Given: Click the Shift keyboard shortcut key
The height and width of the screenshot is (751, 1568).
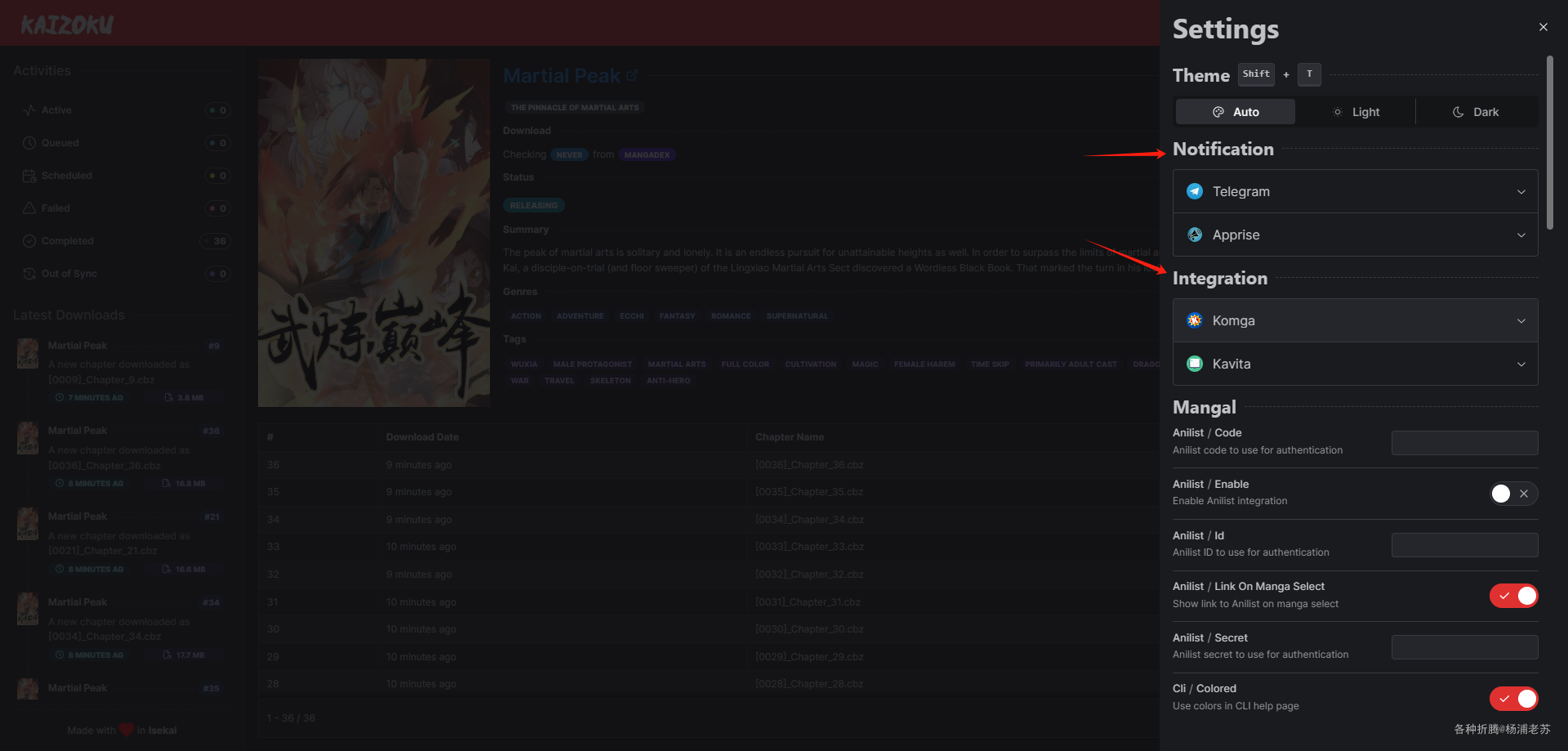Looking at the screenshot, I should [1256, 74].
